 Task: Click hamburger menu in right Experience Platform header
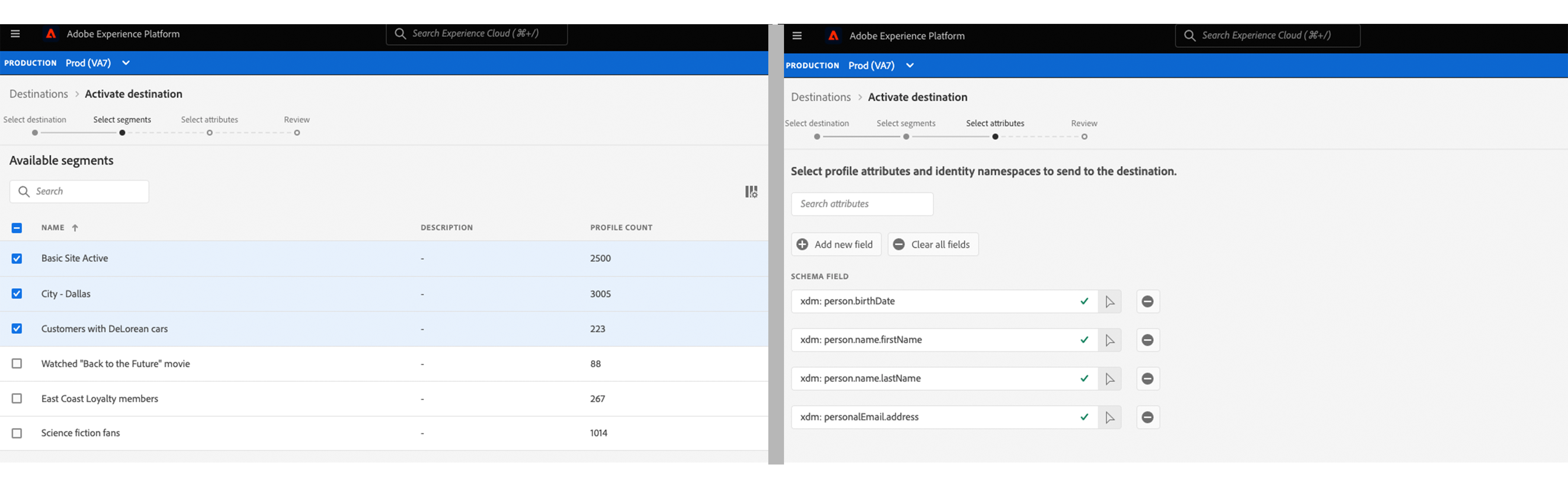797,36
